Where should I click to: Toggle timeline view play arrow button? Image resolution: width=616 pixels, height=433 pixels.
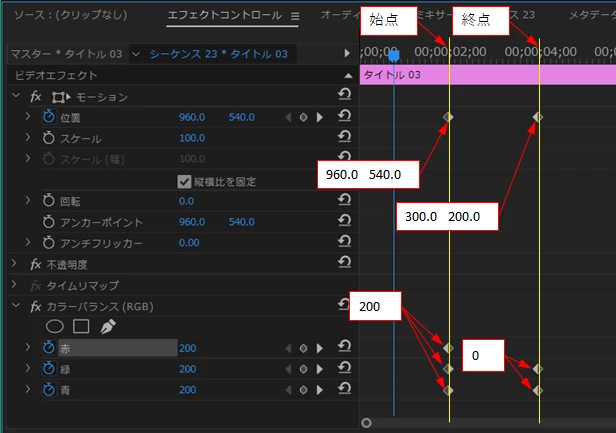coord(346,53)
